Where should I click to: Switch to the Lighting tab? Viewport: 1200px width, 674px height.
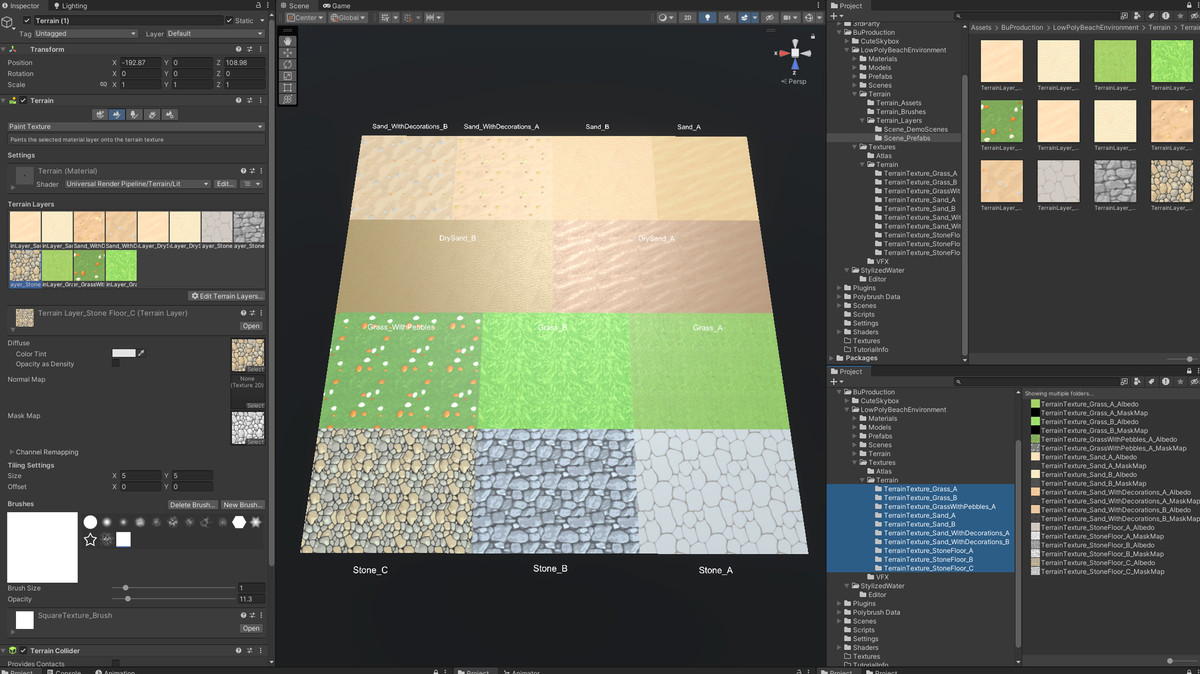pyautogui.click(x=70, y=6)
